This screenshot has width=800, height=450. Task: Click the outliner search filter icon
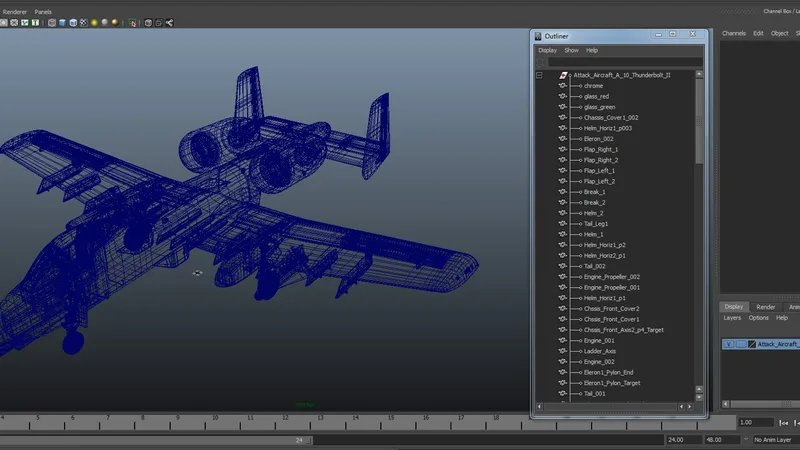click(540, 62)
